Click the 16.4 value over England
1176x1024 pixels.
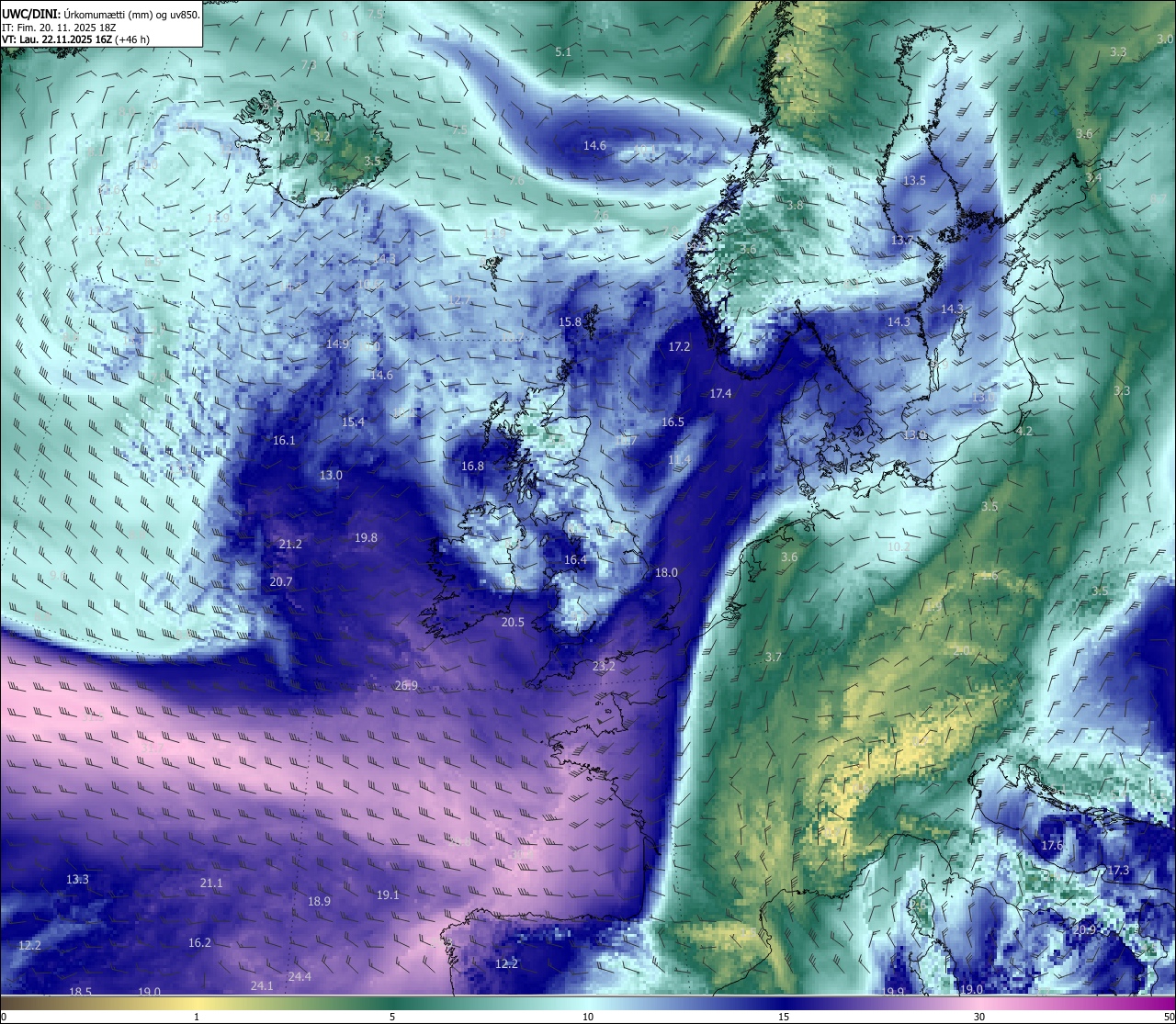pyautogui.click(x=575, y=560)
